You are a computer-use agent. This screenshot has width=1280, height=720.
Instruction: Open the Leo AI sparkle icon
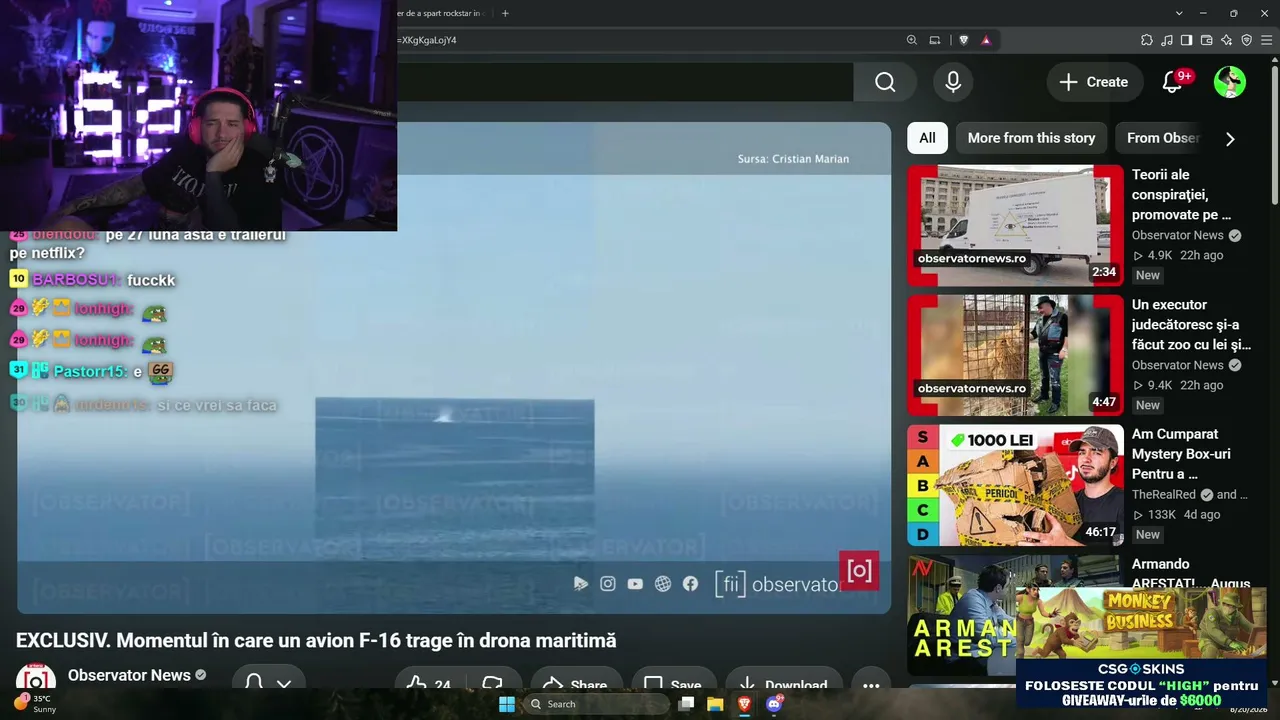pyautogui.click(x=1226, y=40)
